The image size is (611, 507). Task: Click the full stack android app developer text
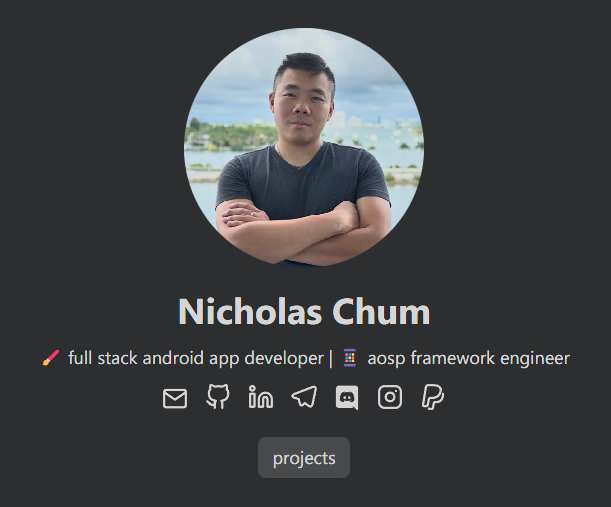(196, 358)
